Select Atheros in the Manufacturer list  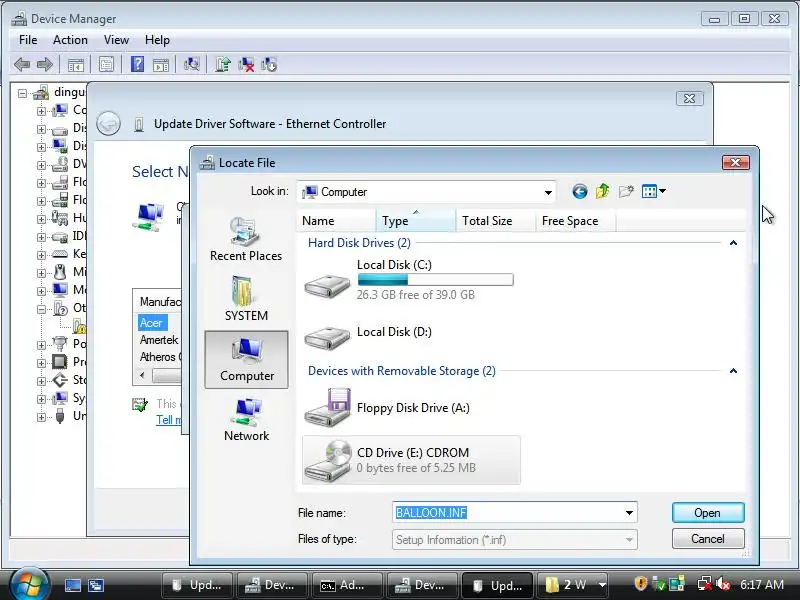(159, 357)
